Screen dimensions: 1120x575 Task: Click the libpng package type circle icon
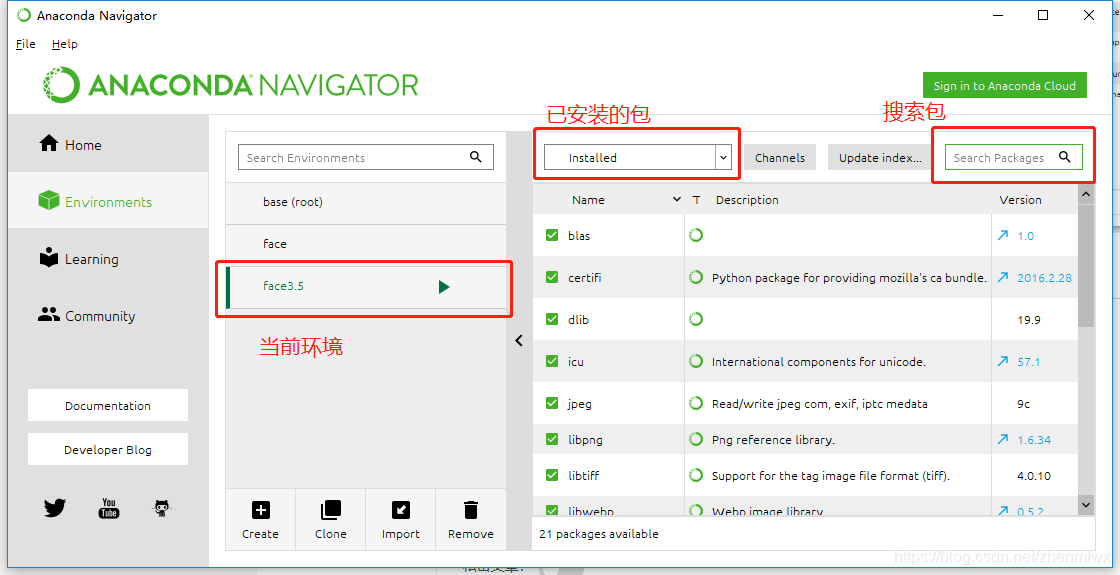coord(696,439)
